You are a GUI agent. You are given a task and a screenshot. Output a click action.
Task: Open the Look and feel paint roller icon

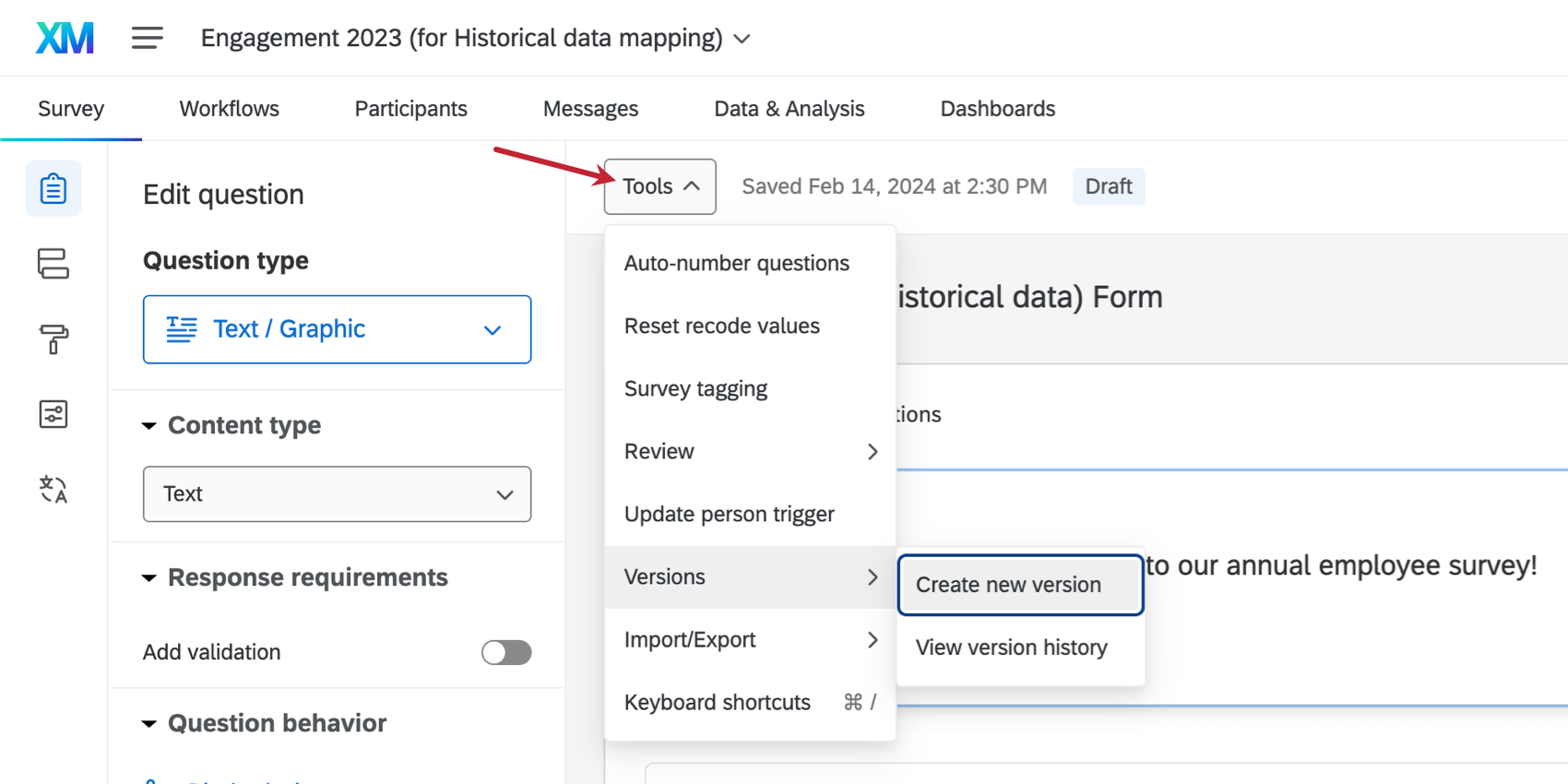[53, 339]
